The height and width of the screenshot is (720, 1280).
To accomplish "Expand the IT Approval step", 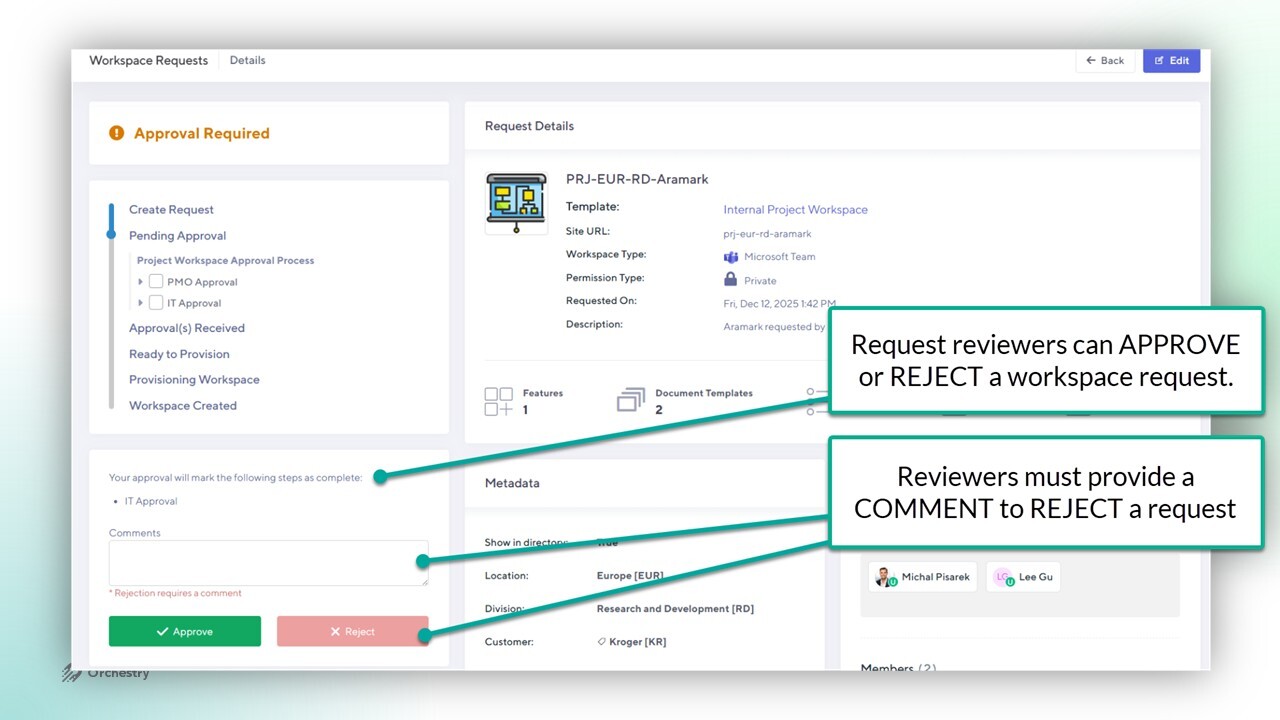I will [141, 303].
